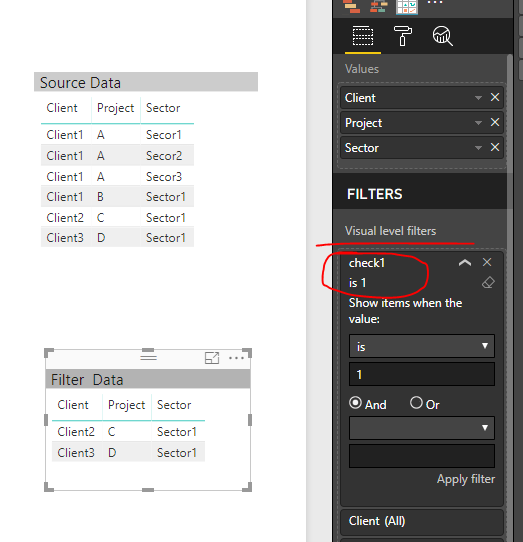Select the Secor3 cell in Source Data

coord(164,177)
